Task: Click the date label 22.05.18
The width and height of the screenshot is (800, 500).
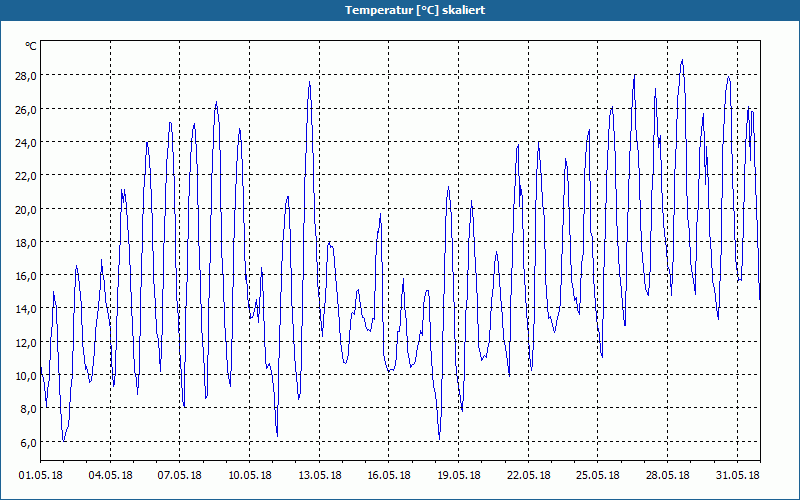Action: [529, 476]
